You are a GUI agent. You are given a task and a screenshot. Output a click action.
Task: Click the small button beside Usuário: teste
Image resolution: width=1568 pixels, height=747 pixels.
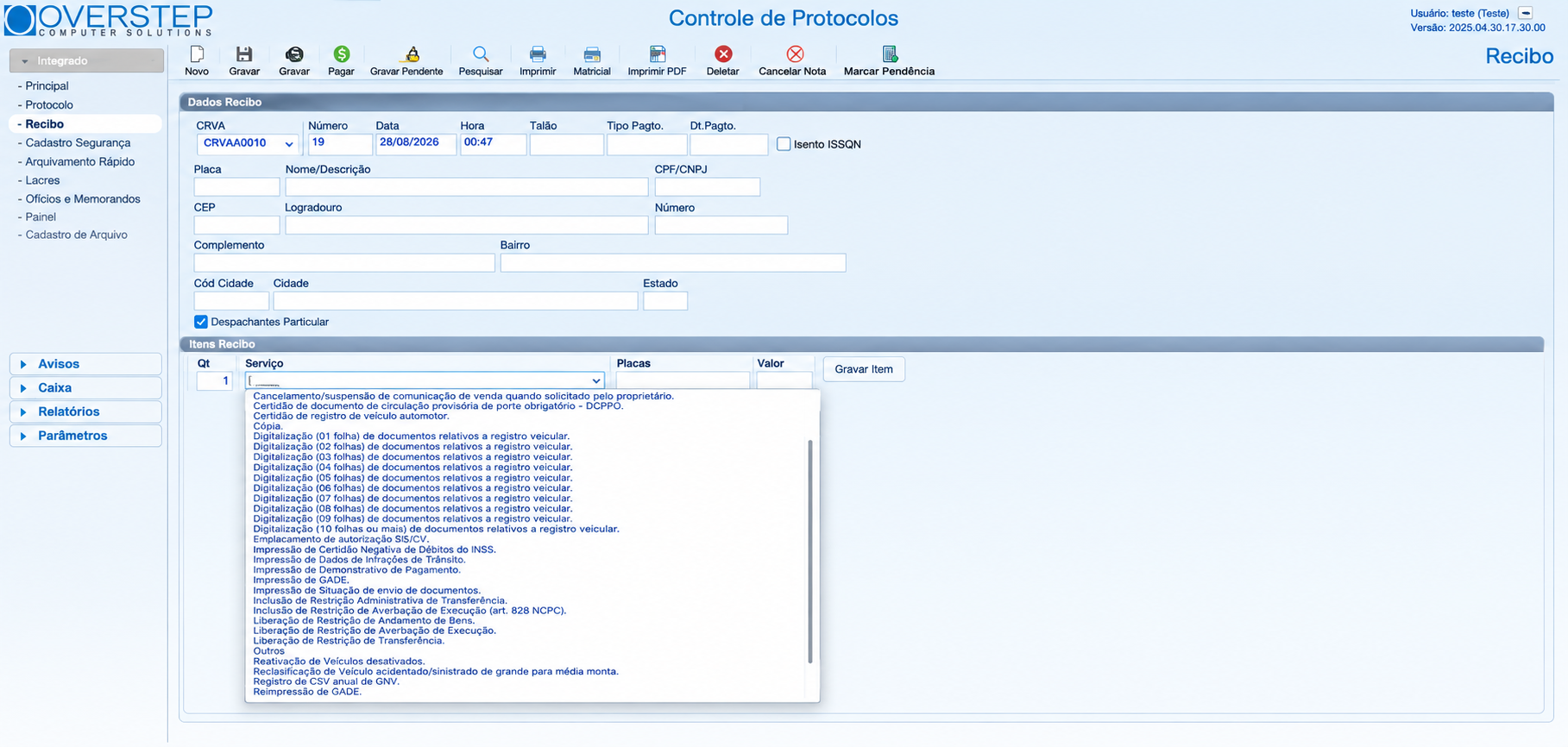click(x=1526, y=13)
